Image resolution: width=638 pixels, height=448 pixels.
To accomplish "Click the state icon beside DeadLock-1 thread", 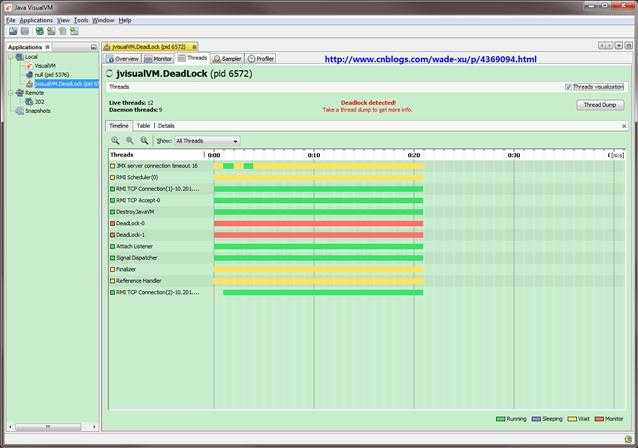I will (x=113, y=235).
